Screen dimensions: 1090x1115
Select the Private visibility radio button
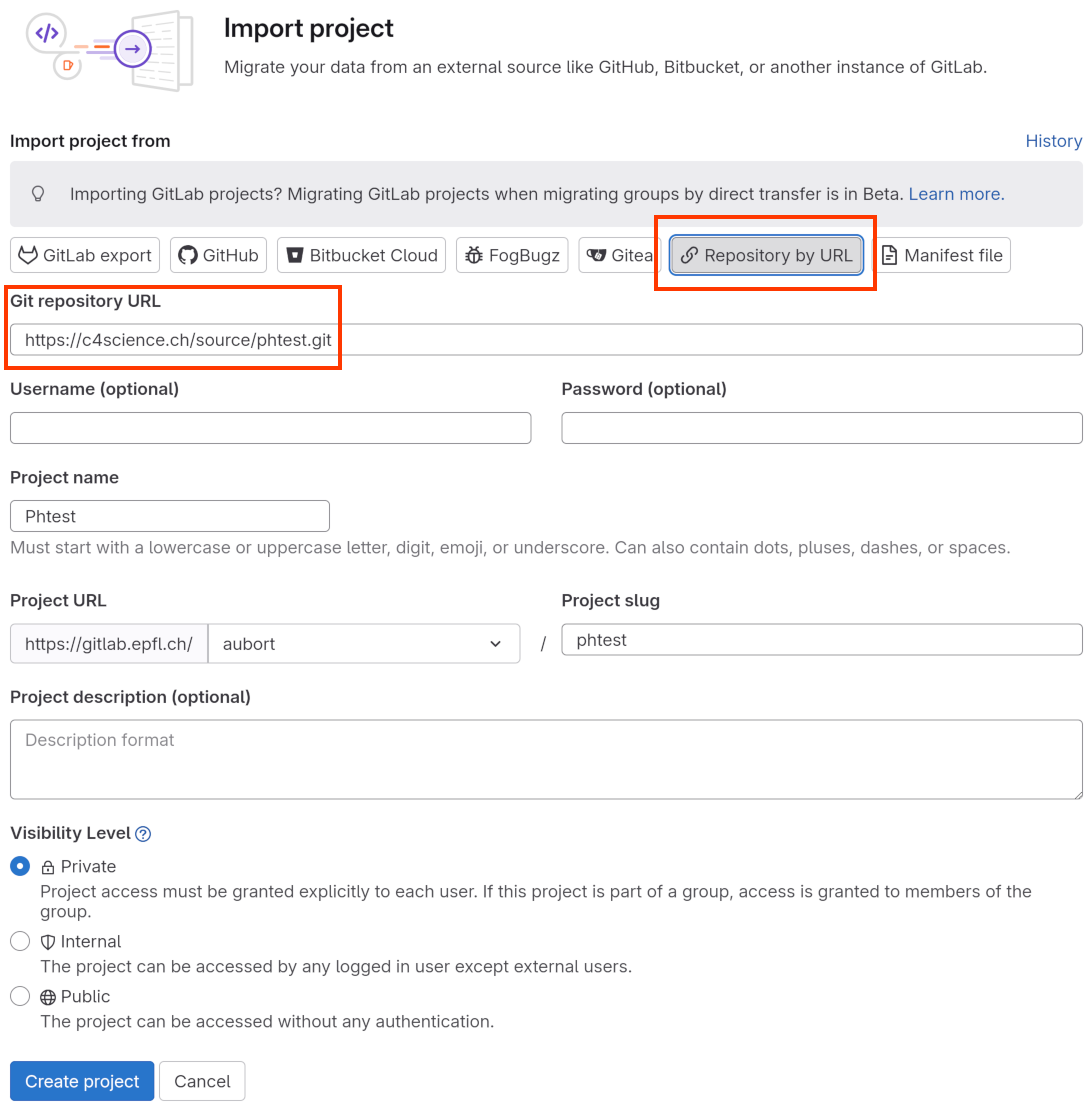[20, 866]
